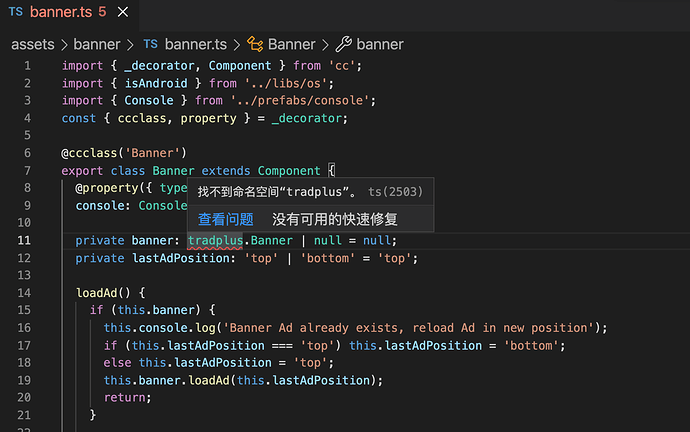Click line number 11 in the gutter
The width and height of the screenshot is (690, 432).
click(24, 240)
